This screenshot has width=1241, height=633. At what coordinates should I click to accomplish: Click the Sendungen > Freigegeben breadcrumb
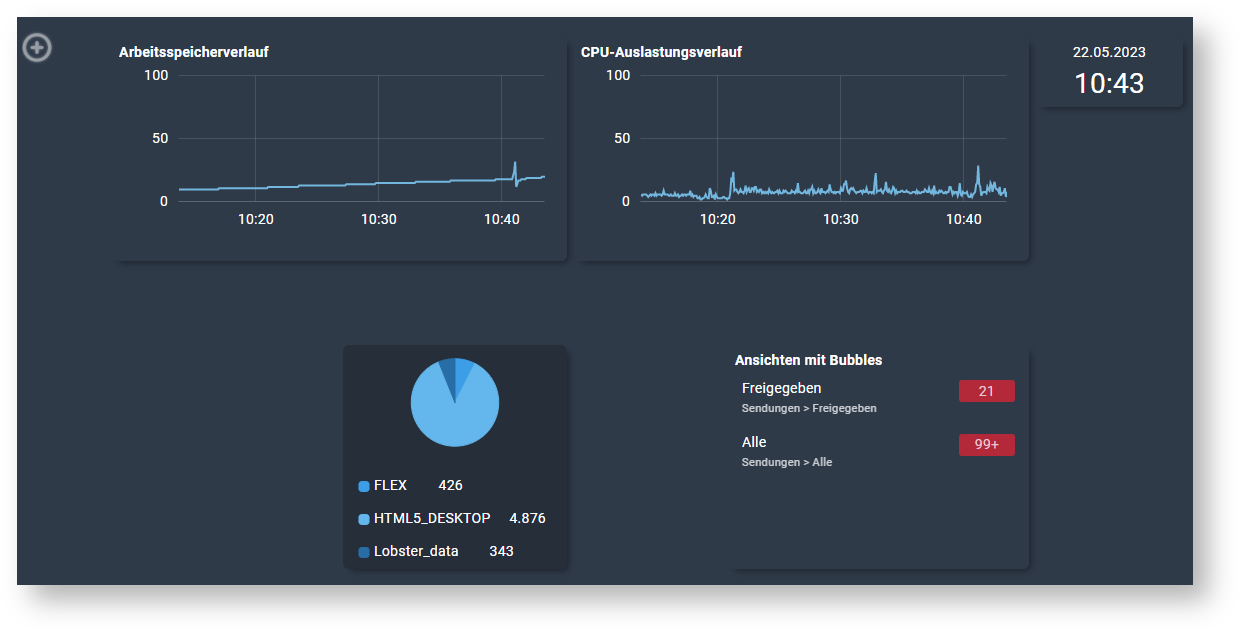[808, 409]
